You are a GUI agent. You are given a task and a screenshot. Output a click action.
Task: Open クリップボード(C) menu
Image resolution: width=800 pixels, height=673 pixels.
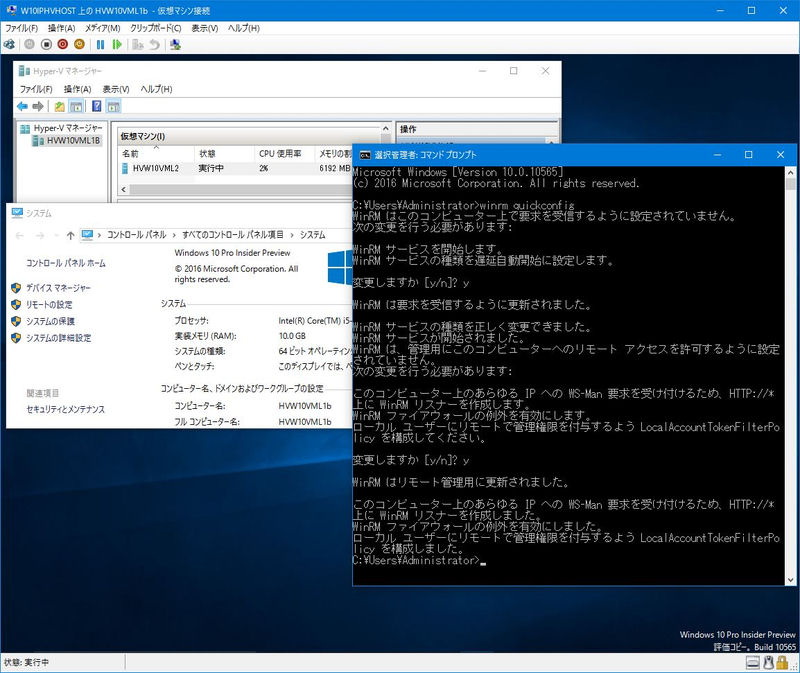point(156,28)
